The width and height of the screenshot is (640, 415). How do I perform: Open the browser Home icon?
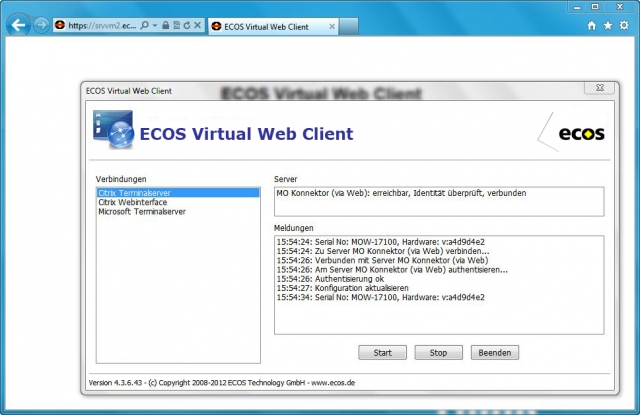coord(591,26)
